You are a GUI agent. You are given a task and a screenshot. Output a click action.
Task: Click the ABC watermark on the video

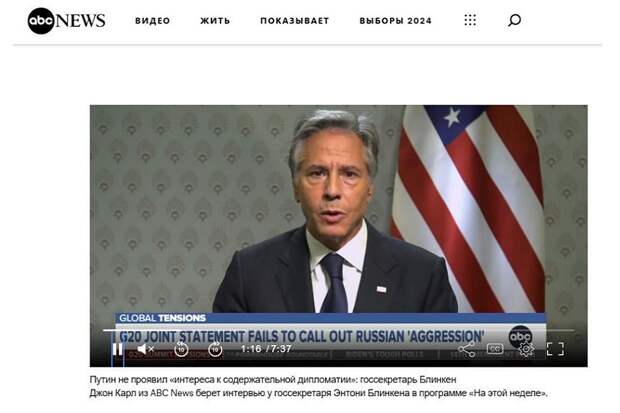click(x=520, y=337)
